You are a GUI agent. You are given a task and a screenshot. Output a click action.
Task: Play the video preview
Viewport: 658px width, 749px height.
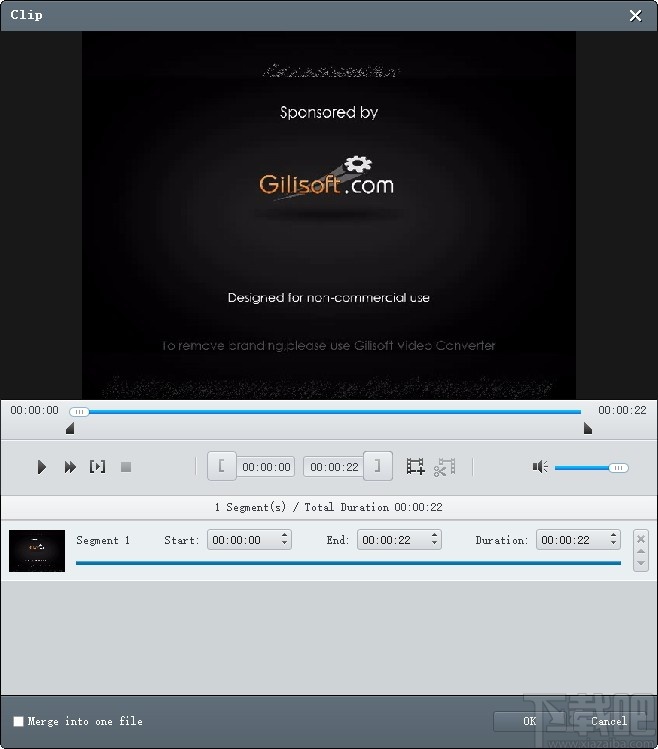pyautogui.click(x=42, y=467)
